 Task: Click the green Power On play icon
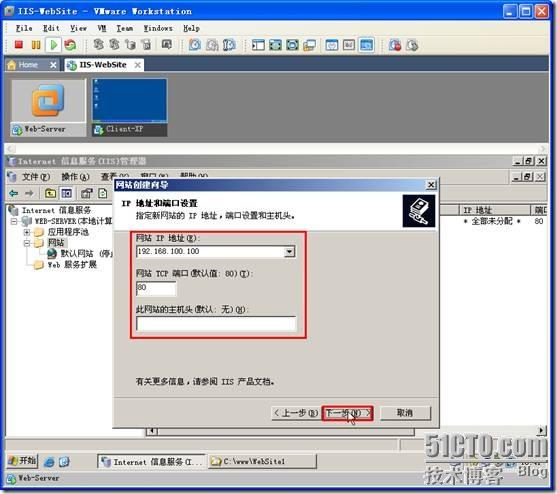click(54, 45)
